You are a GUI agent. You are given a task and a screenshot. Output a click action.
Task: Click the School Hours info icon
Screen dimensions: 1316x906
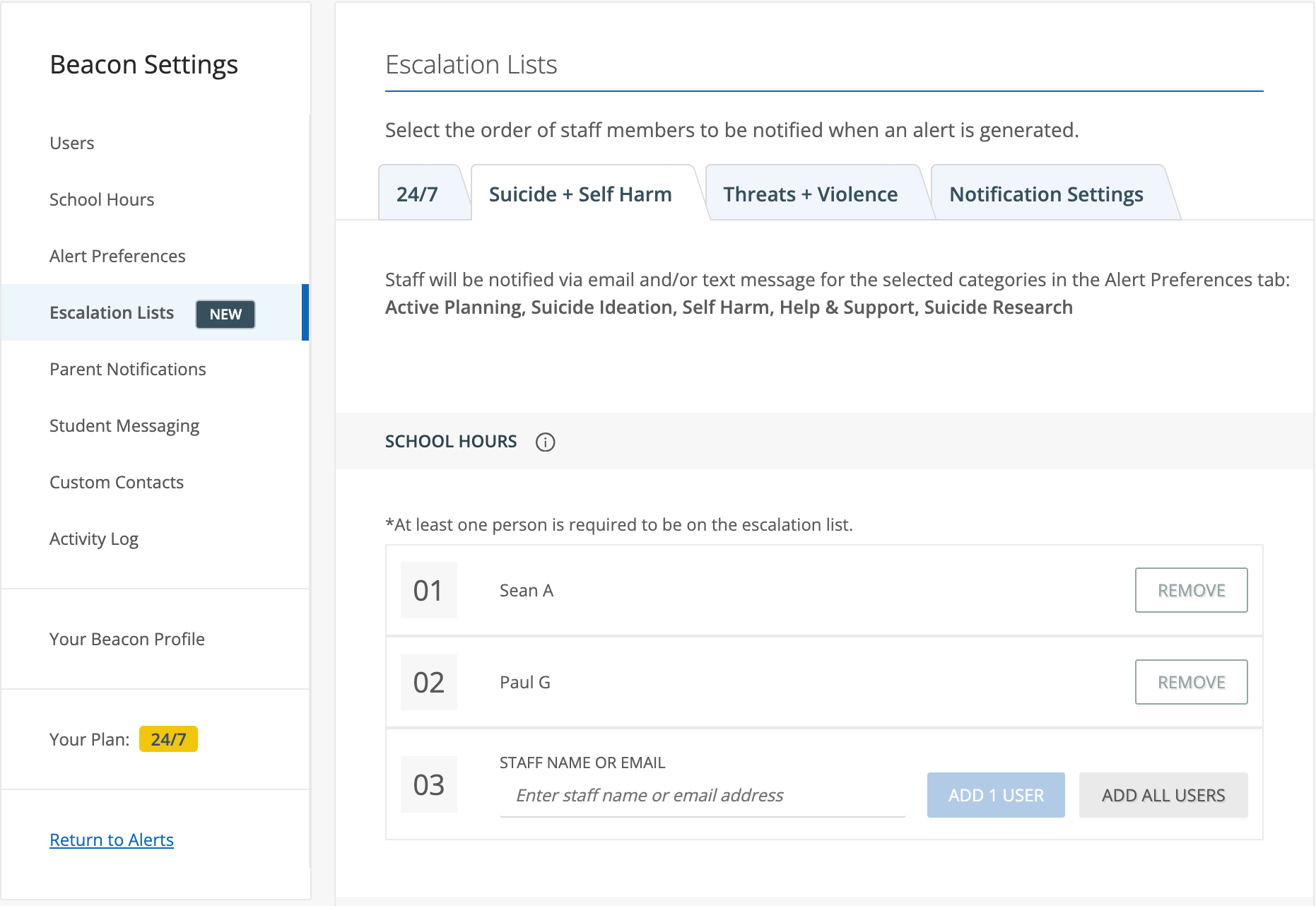(x=545, y=442)
